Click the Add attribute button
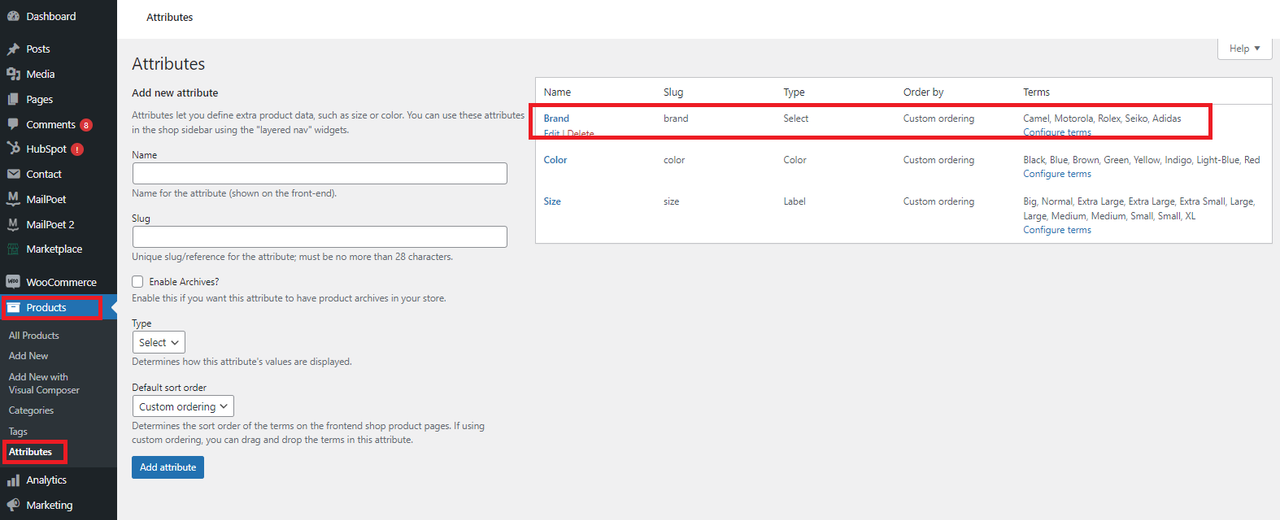 pyautogui.click(x=168, y=467)
